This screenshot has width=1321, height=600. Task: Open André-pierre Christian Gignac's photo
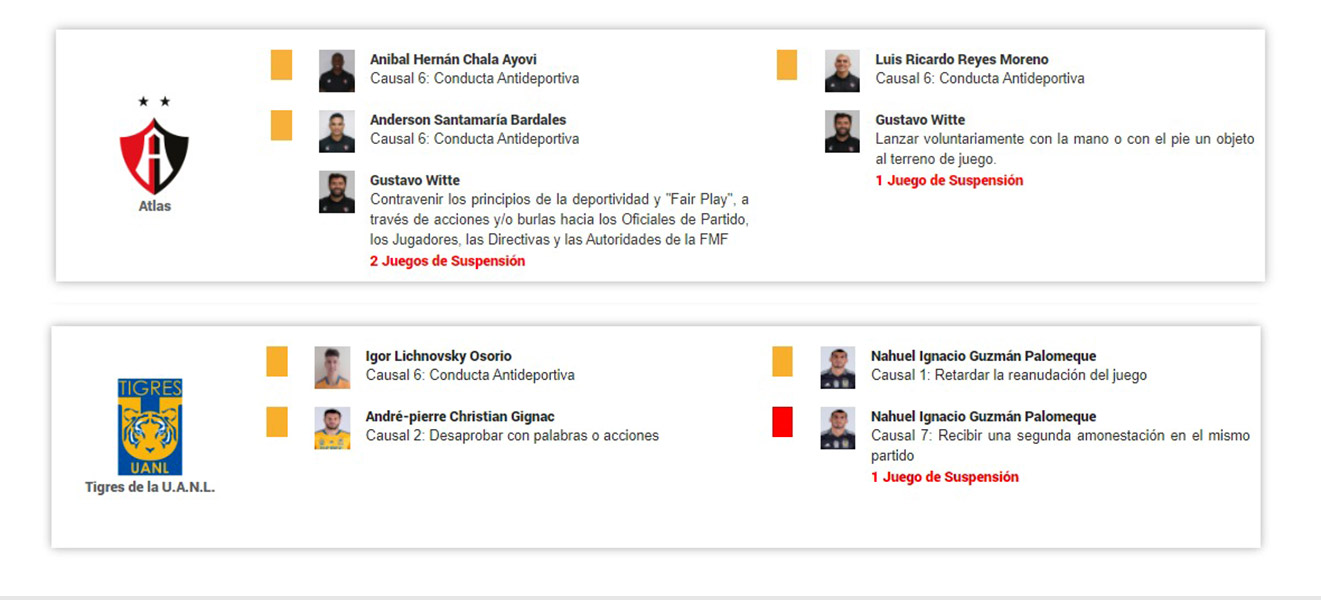(332, 428)
